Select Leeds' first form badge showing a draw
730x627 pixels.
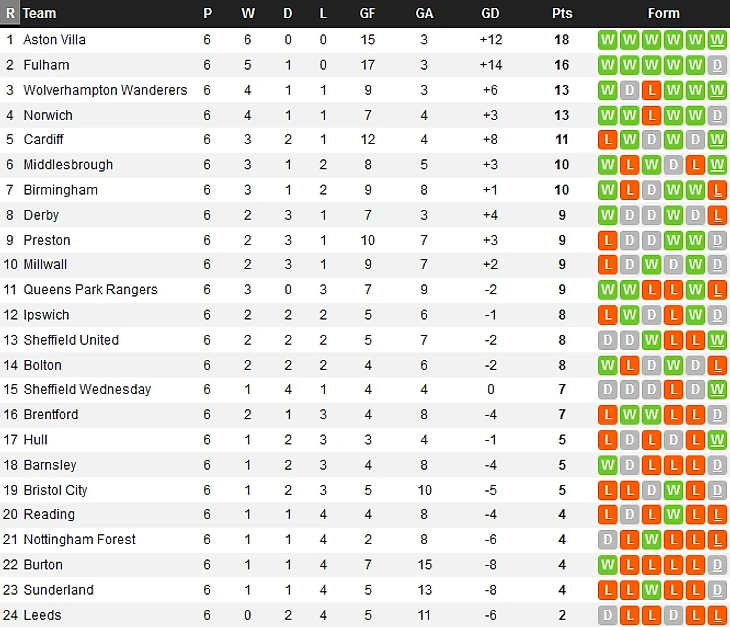pos(608,615)
